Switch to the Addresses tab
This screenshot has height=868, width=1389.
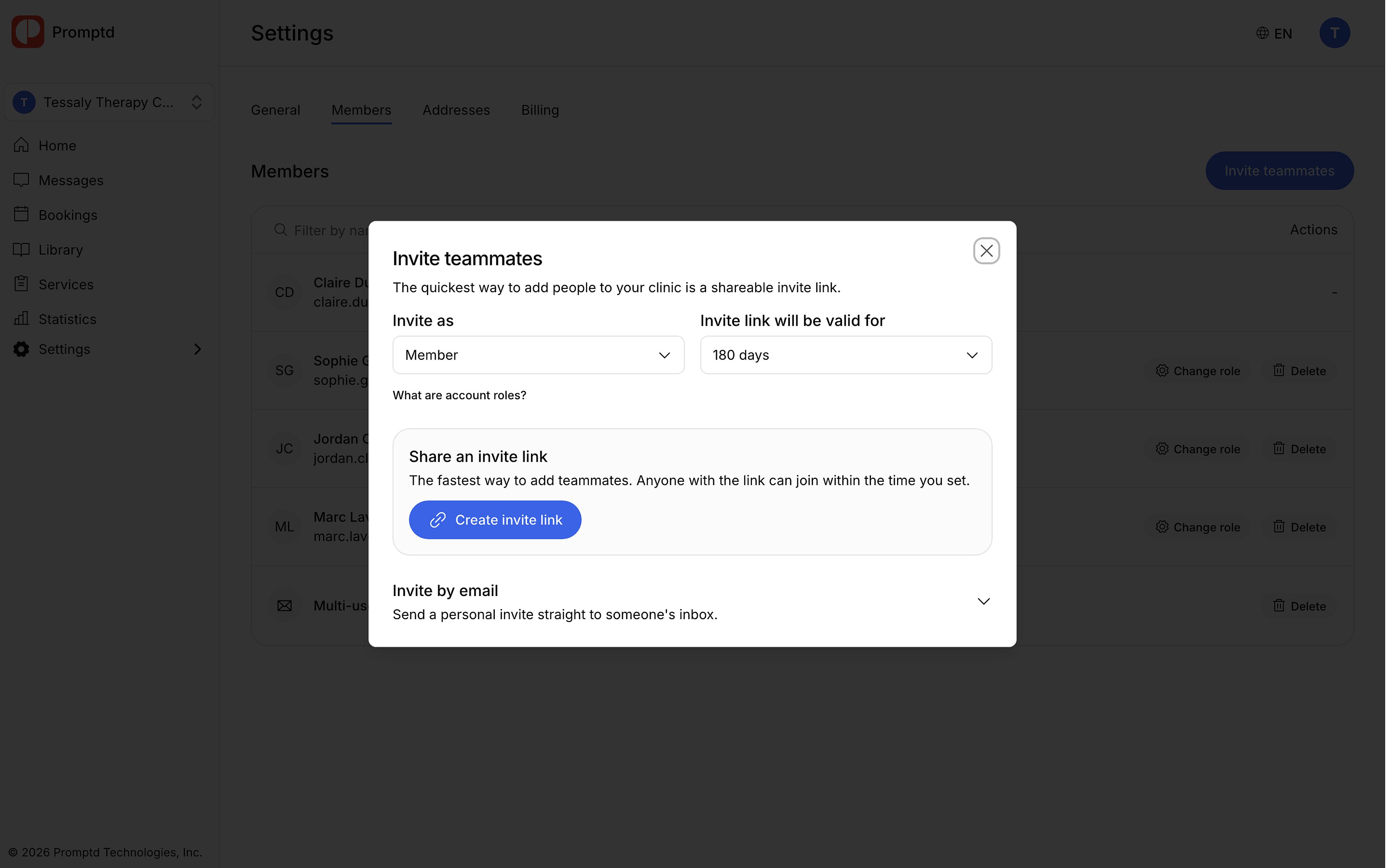pos(456,110)
